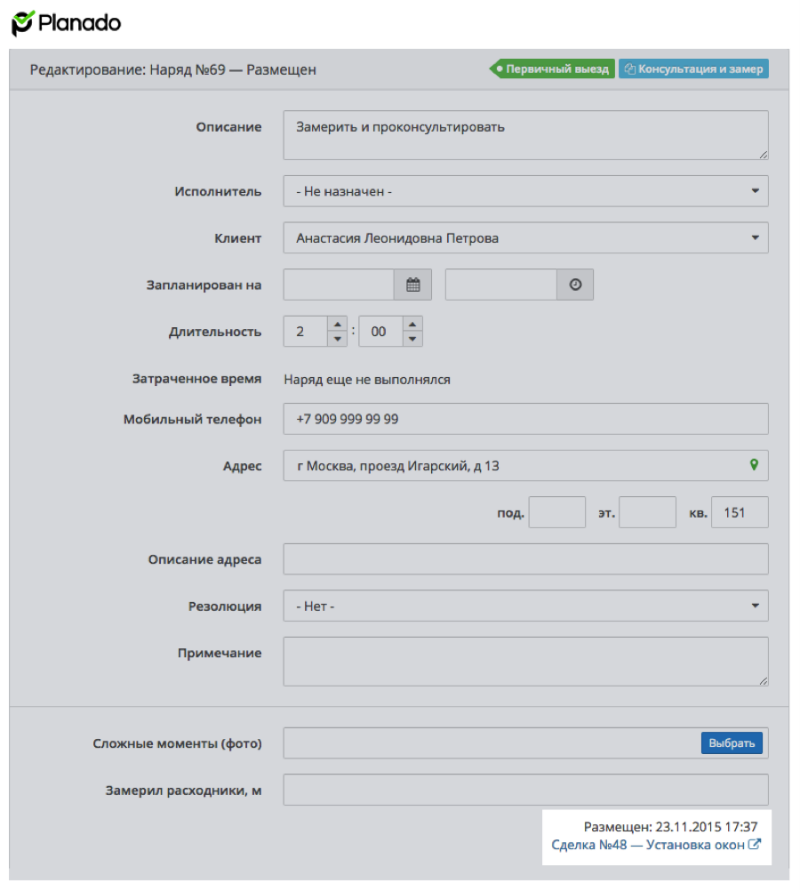800x891 pixels.
Task: Click the Описание адреса field
Action: point(526,559)
